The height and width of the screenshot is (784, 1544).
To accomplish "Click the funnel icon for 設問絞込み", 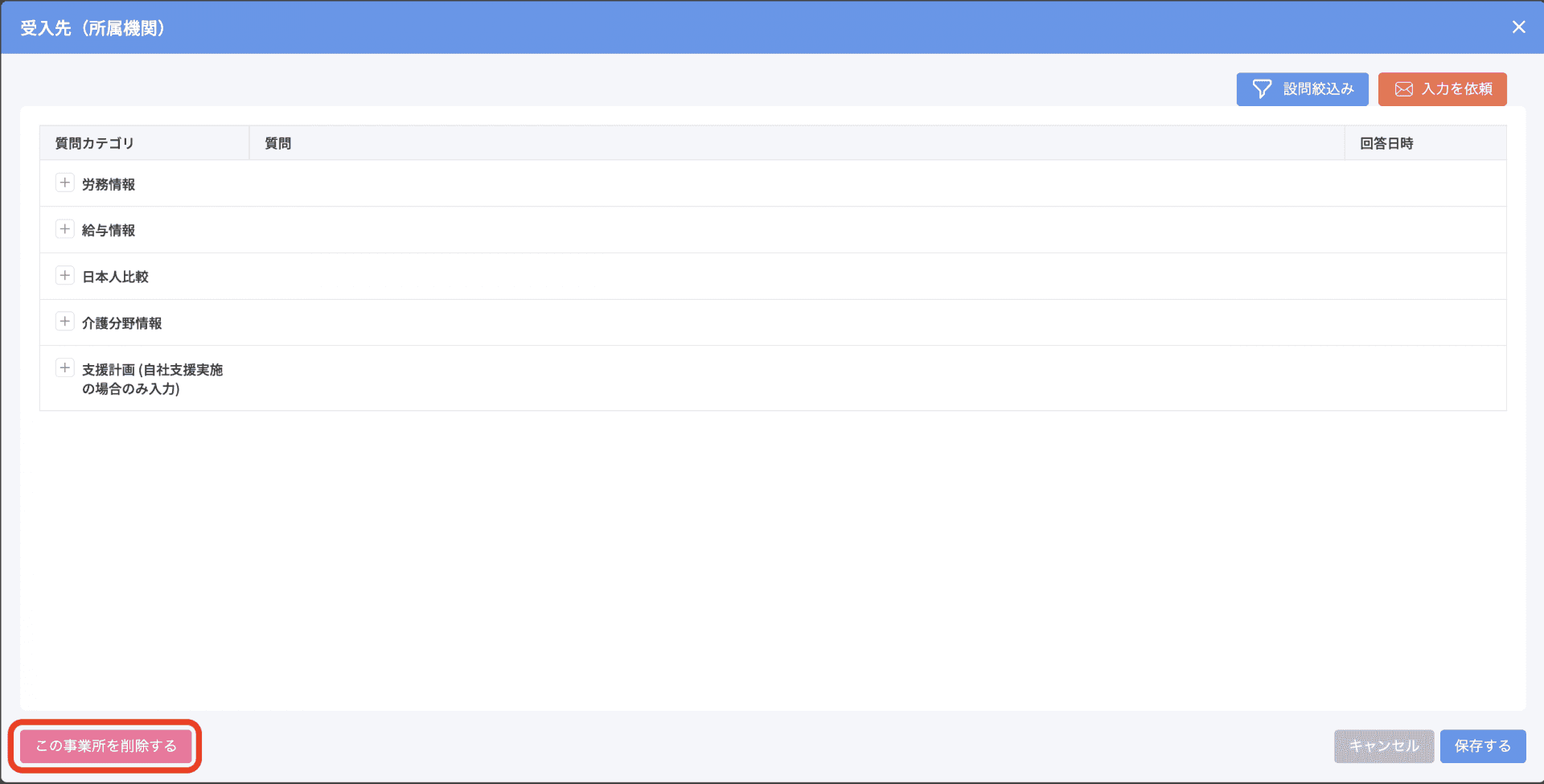I will [1262, 89].
